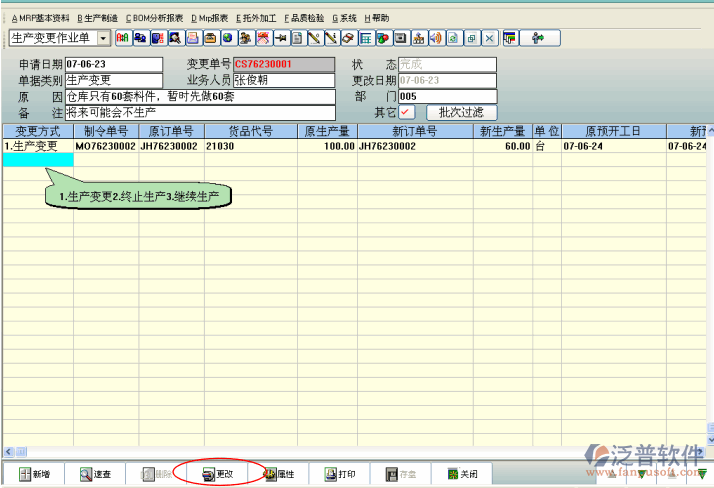Click the 打印 (Print) button
The width and height of the screenshot is (714, 488).
340,474
